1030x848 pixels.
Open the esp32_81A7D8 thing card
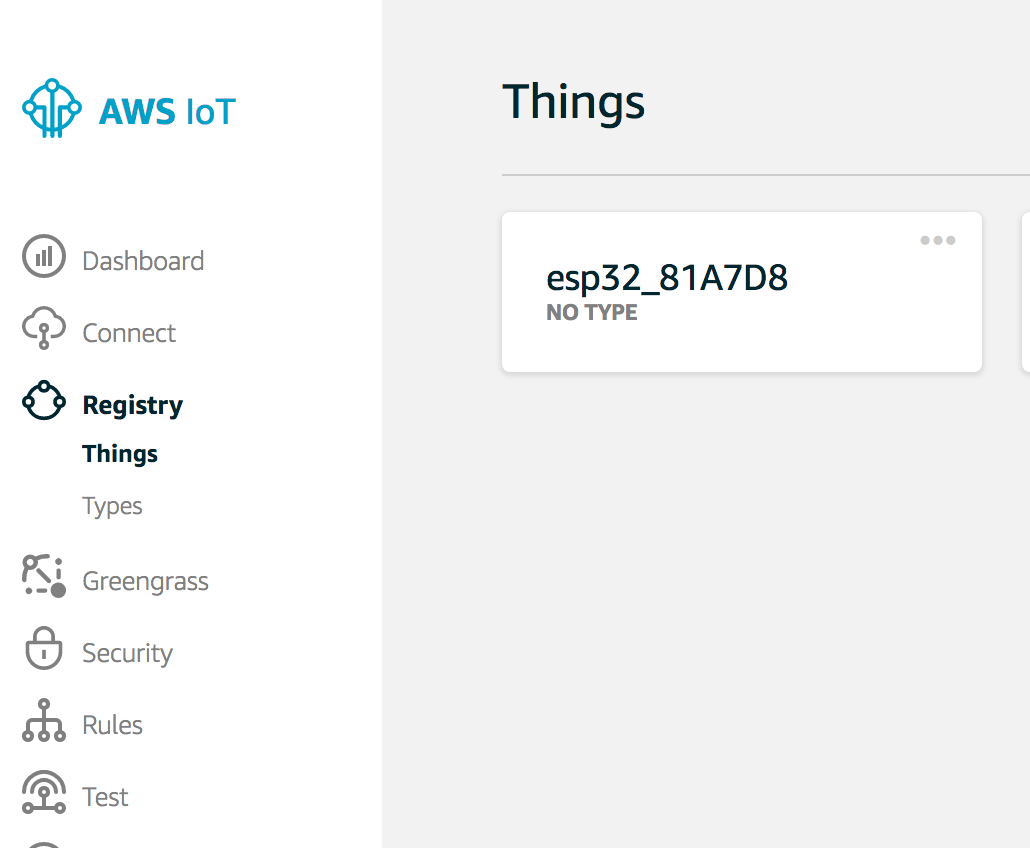pyautogui.click(x=742, y=292)
